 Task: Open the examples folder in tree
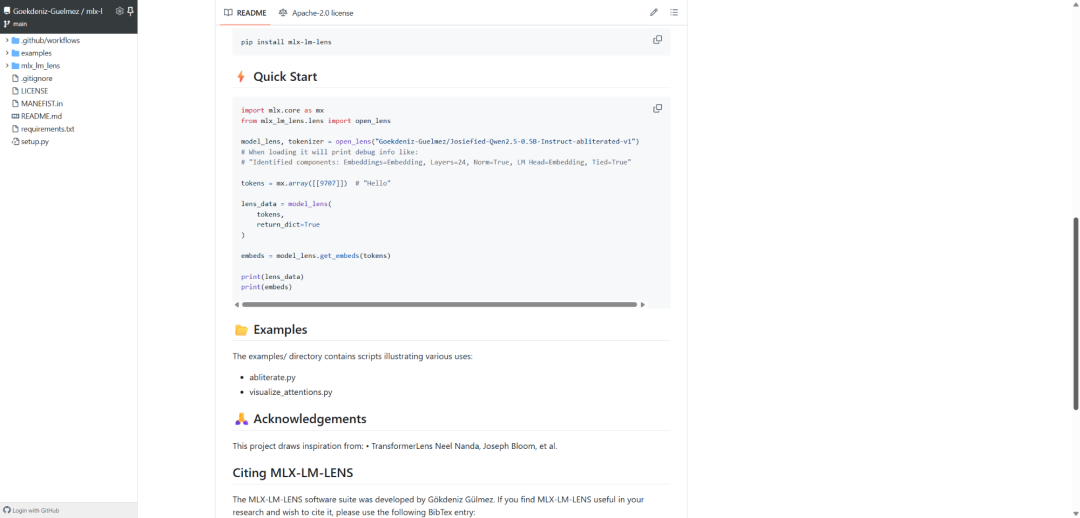pyautogui.click(x=36, y=53)
